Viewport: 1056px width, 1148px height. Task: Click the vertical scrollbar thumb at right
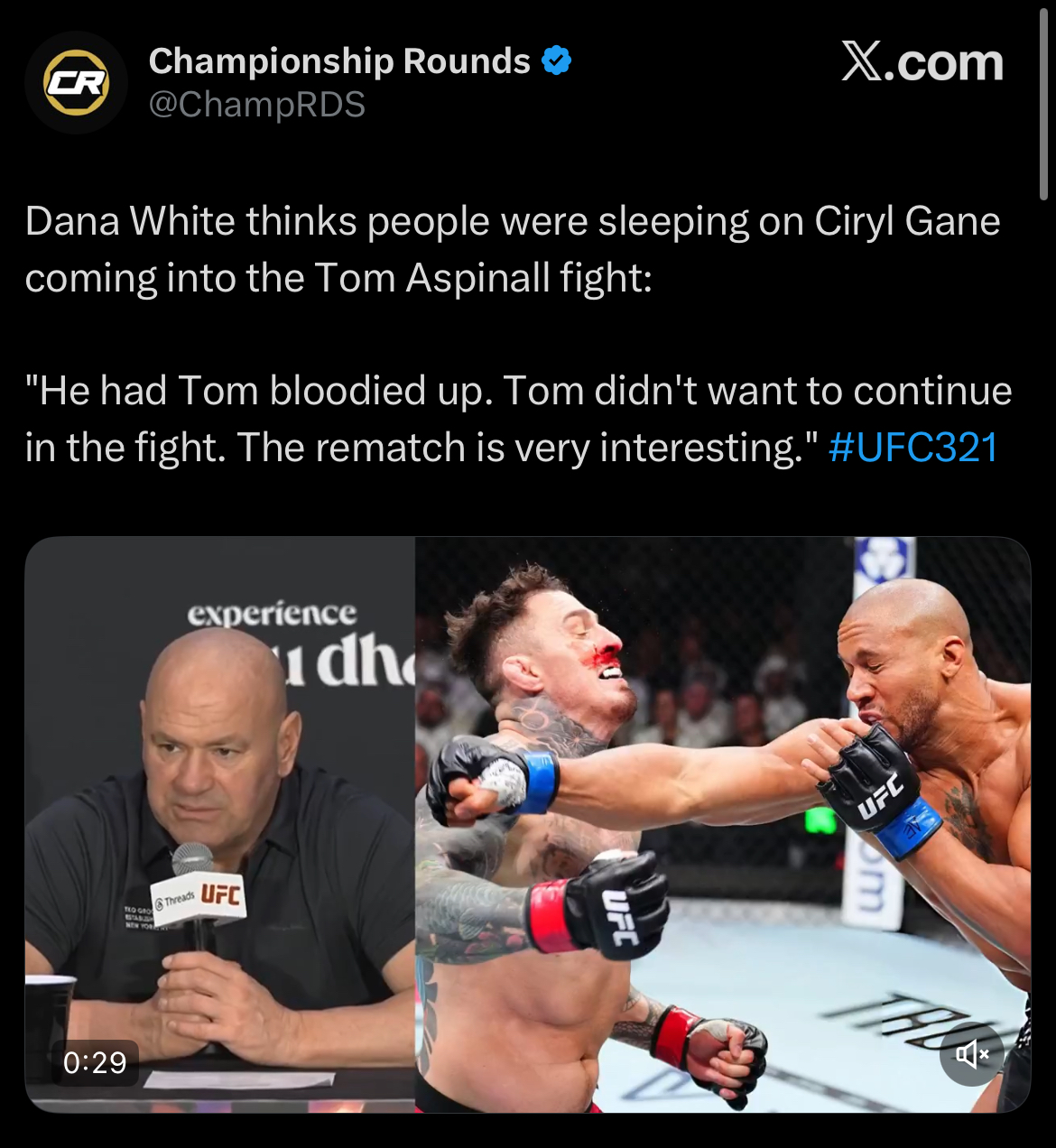[x=1043, y=99]
